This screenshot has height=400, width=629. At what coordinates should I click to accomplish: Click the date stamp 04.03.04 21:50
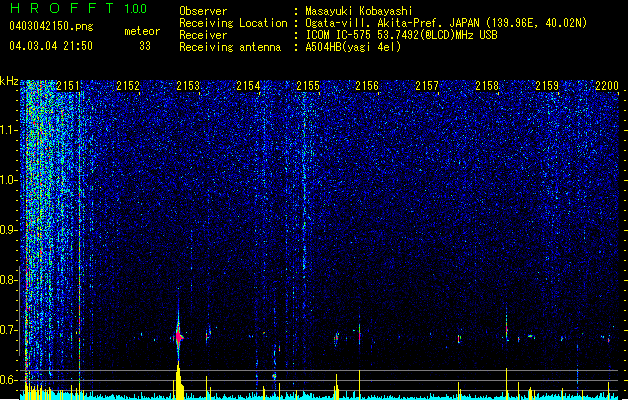tap(51, 46)
